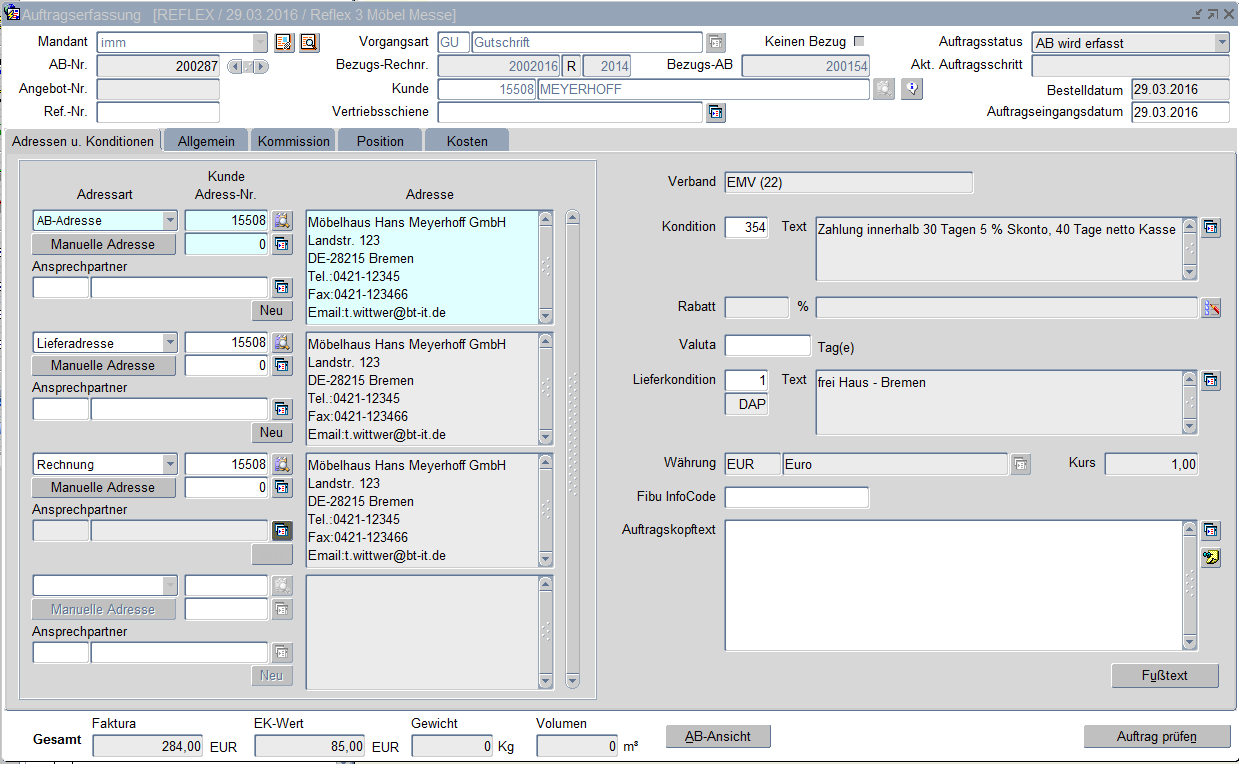Expand the Auftragsstatus dropdown
This screenshot has width=1239, height=764.
coord(1221,43)
